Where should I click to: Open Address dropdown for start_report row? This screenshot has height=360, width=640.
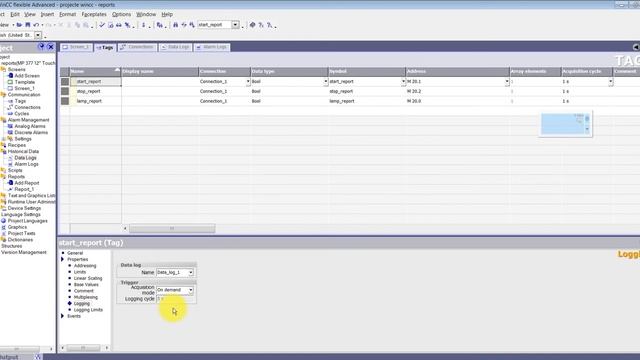point(507,82)
